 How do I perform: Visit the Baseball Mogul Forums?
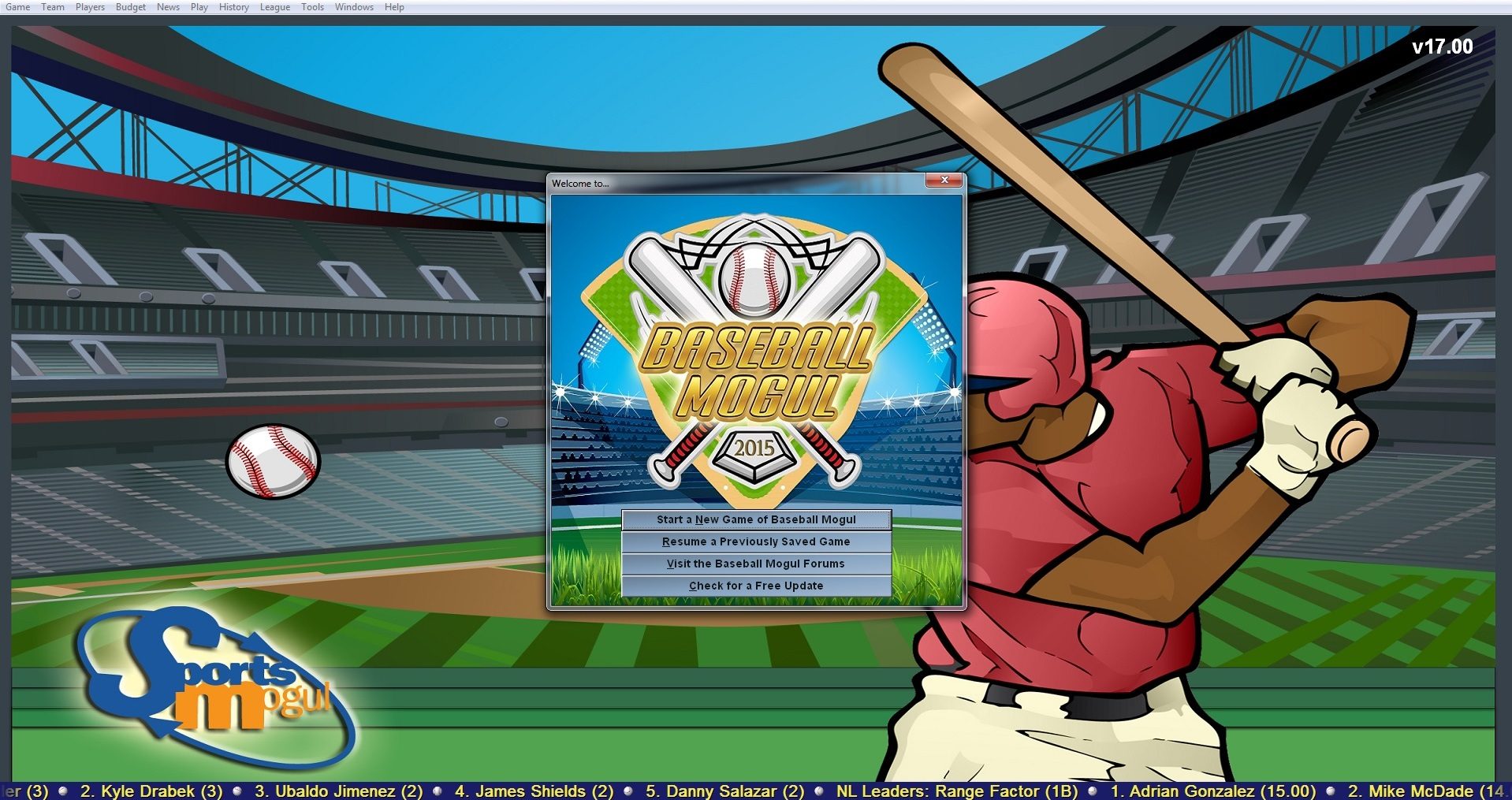tap(756, 564)
